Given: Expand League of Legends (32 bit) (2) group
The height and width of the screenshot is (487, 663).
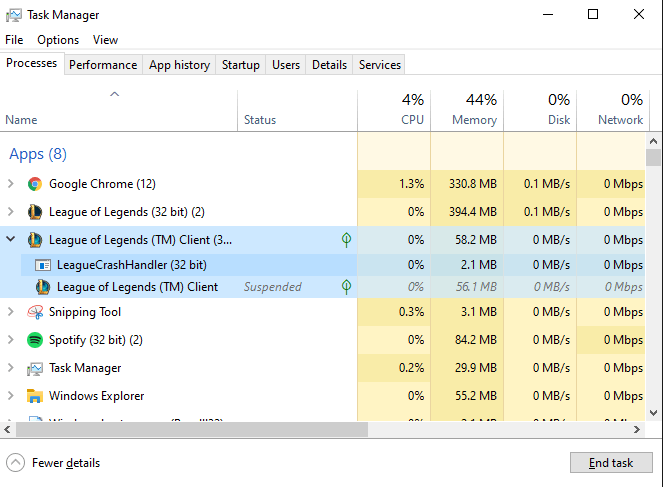Looking at the screenshot, I should 11,211.
